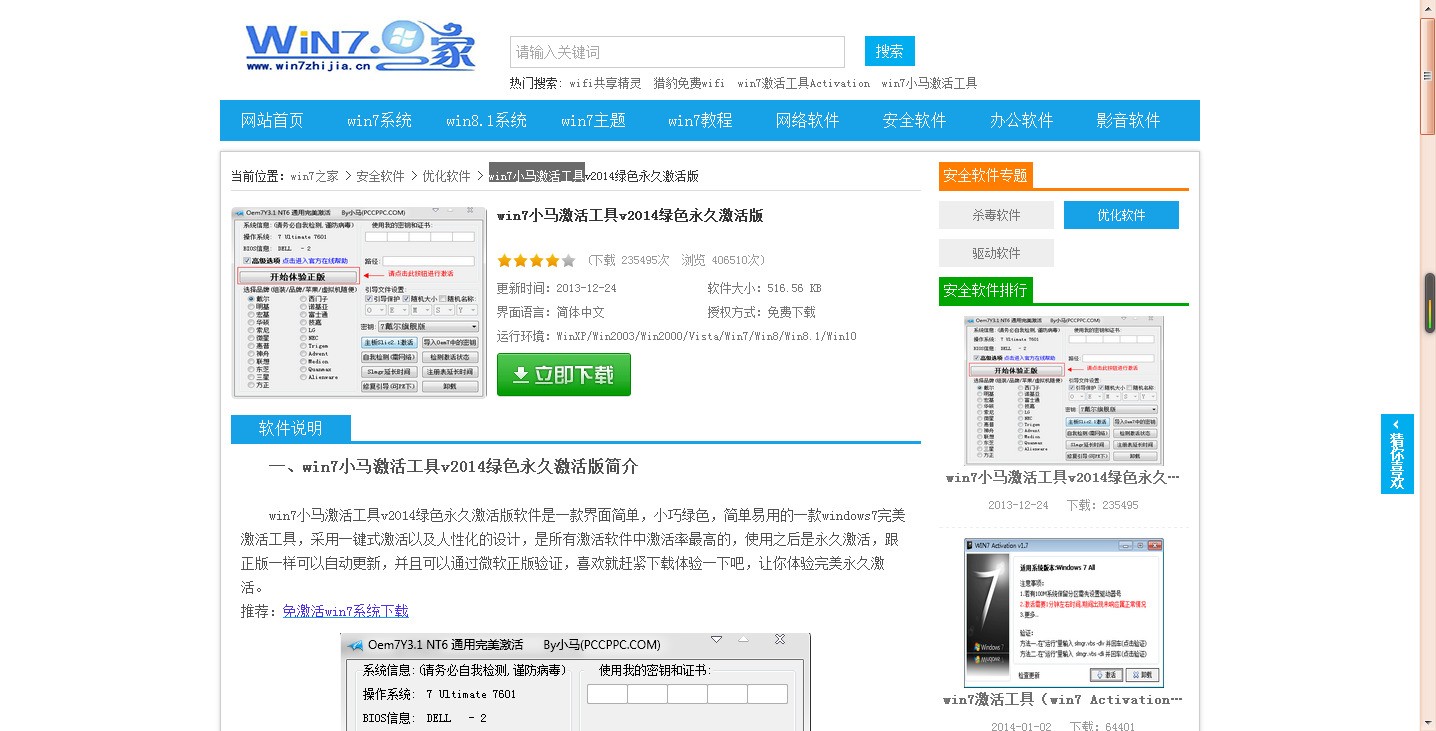Select the 驱动软件 category button
This screenshot has height=731, width=1436.
point(996,253)
